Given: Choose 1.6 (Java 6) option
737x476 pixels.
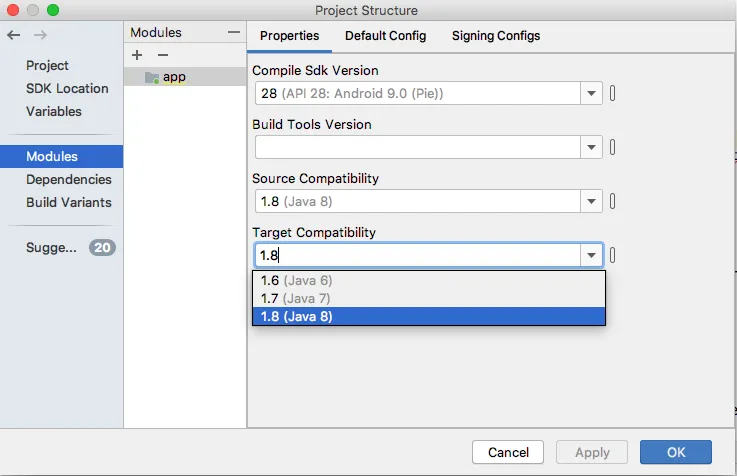Looking at the screenshot, I should (295, 281).
